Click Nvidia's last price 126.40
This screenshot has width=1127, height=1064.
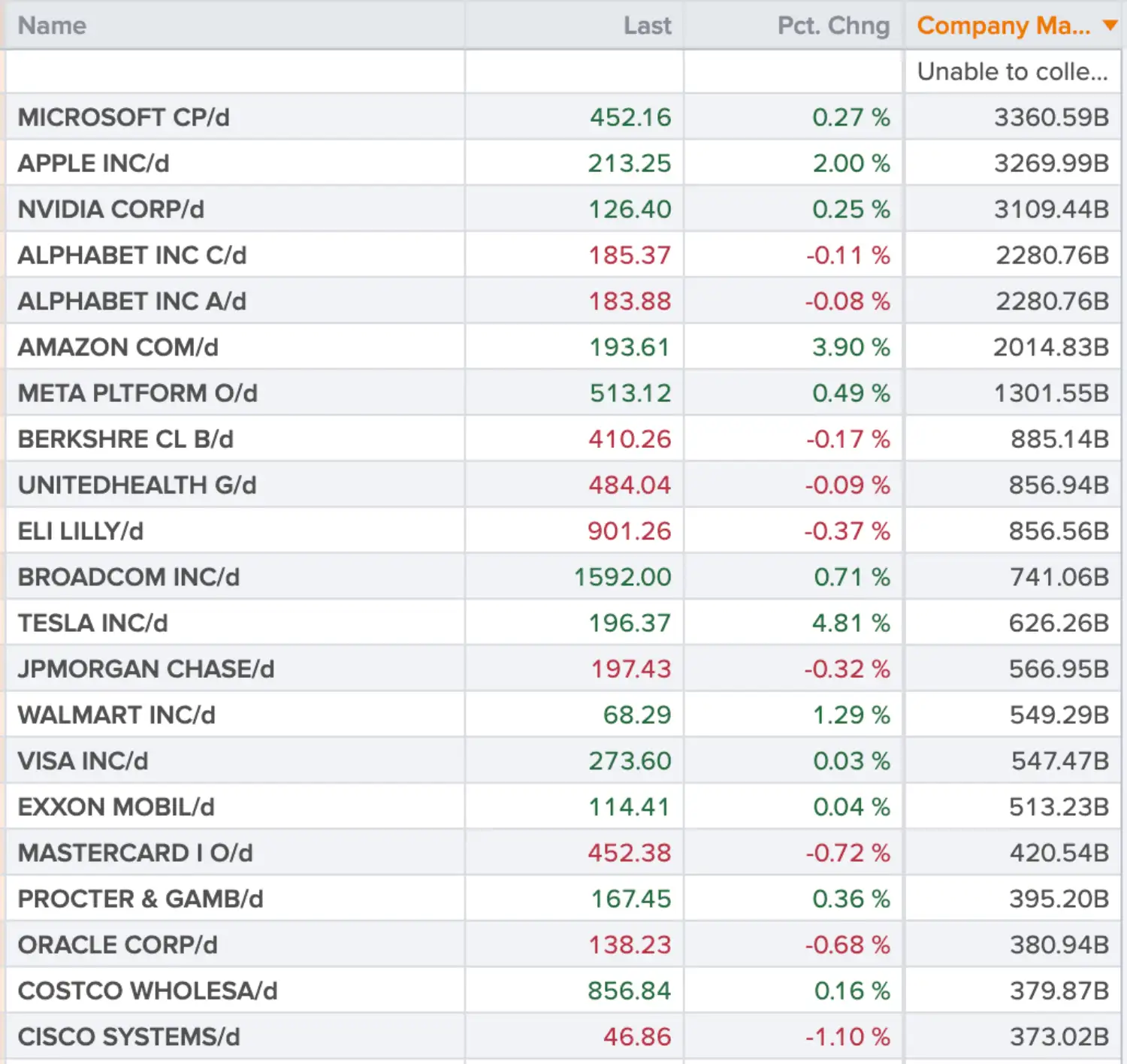coord(630,209)
